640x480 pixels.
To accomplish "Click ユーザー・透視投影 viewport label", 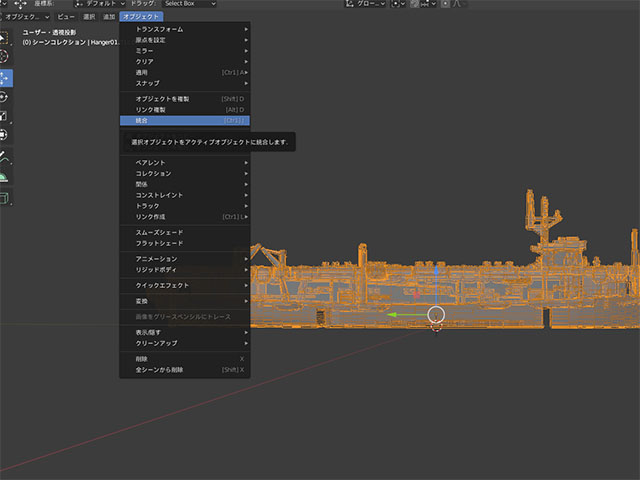I will tap(49, 32).
